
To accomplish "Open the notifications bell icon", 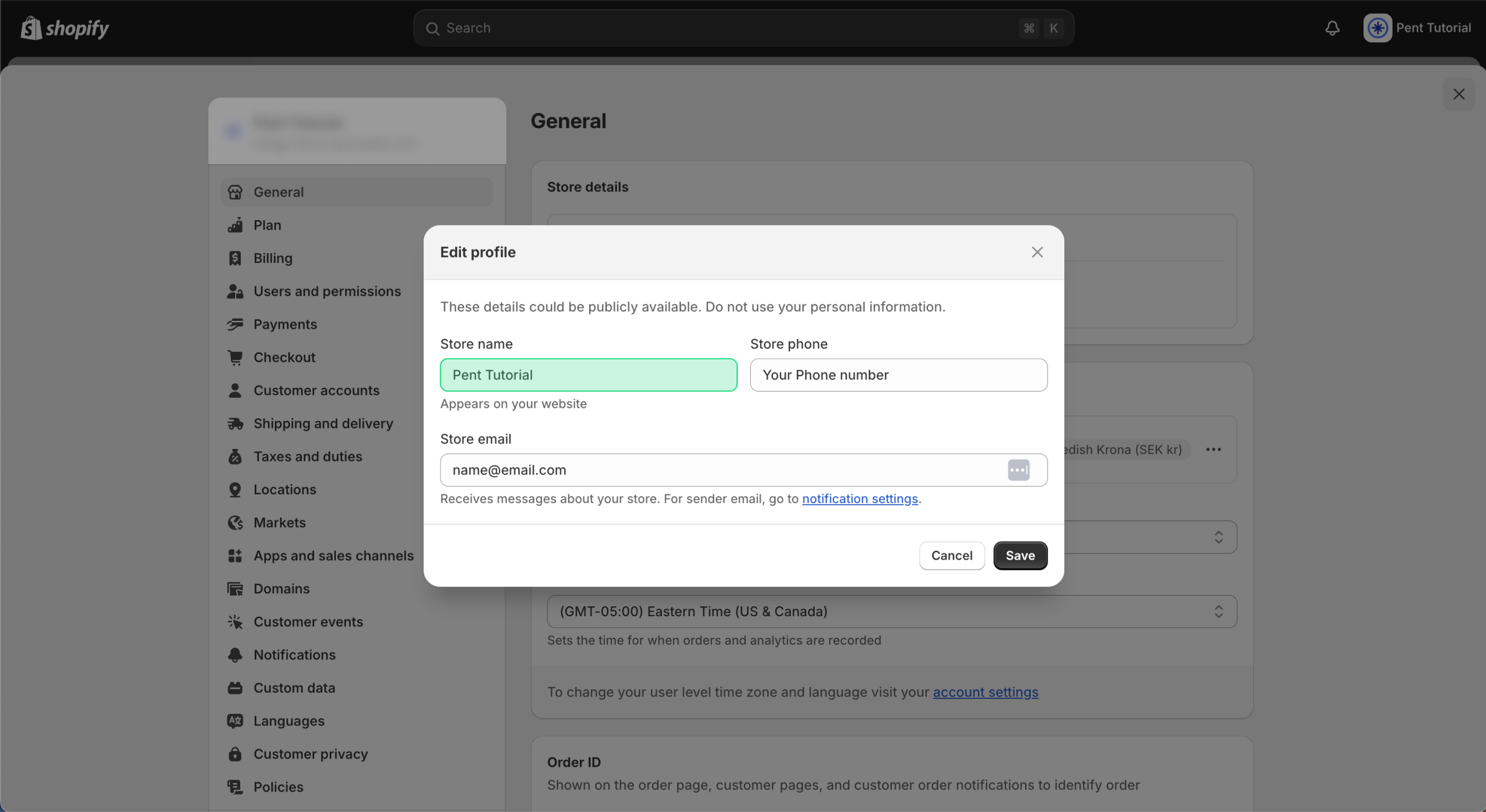I will [1332, 28].
